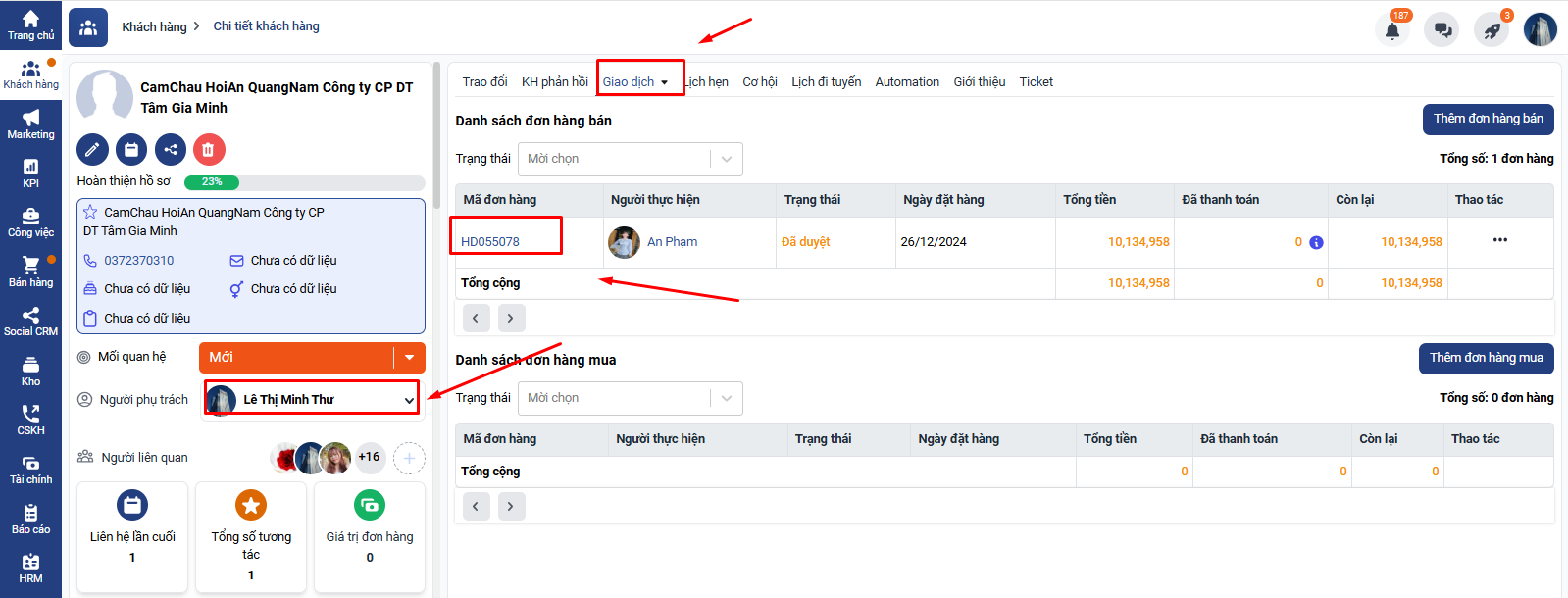Click the profile completion progress bar

tap(304, 182)
